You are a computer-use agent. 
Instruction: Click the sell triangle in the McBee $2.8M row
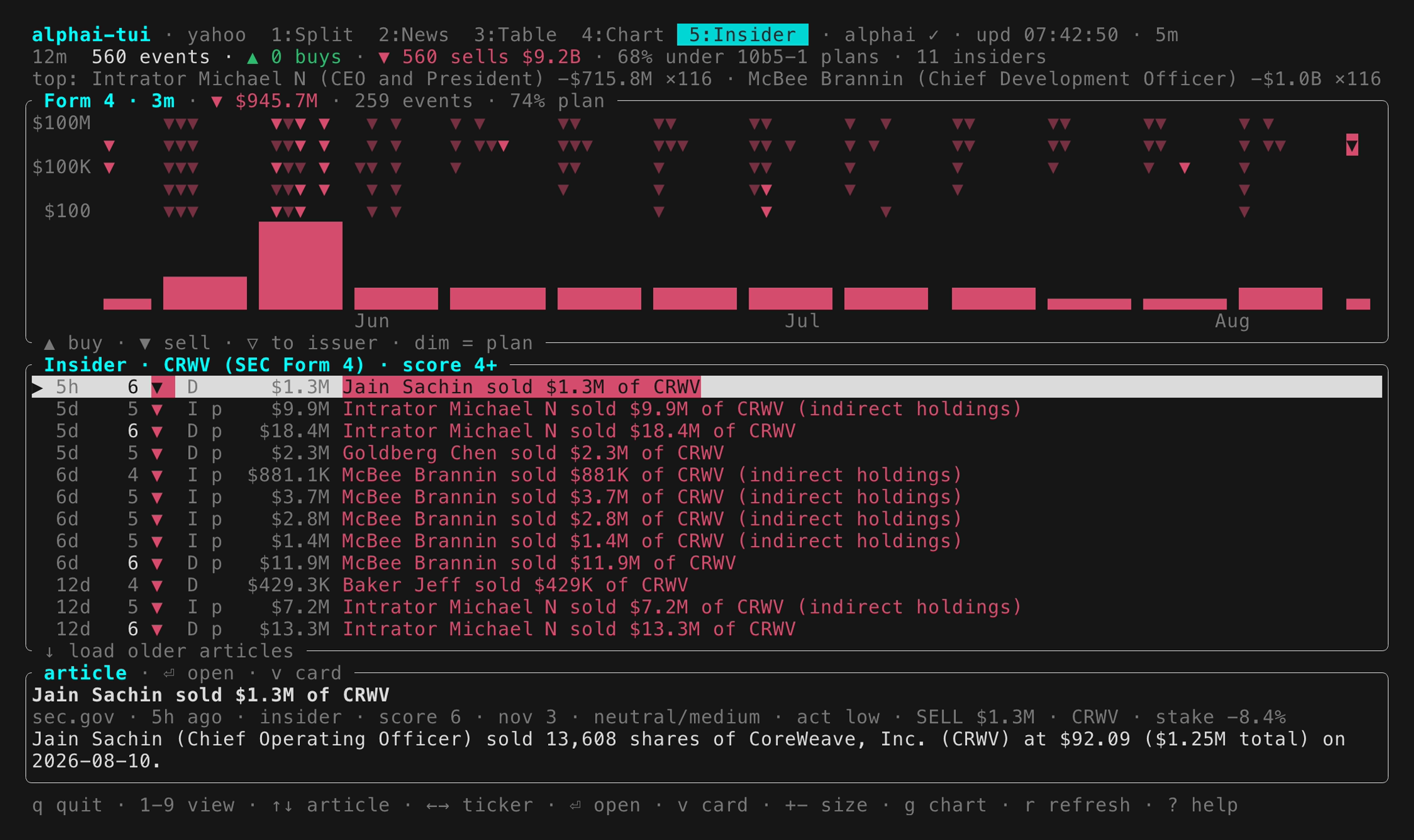click(x=158, y=520)
